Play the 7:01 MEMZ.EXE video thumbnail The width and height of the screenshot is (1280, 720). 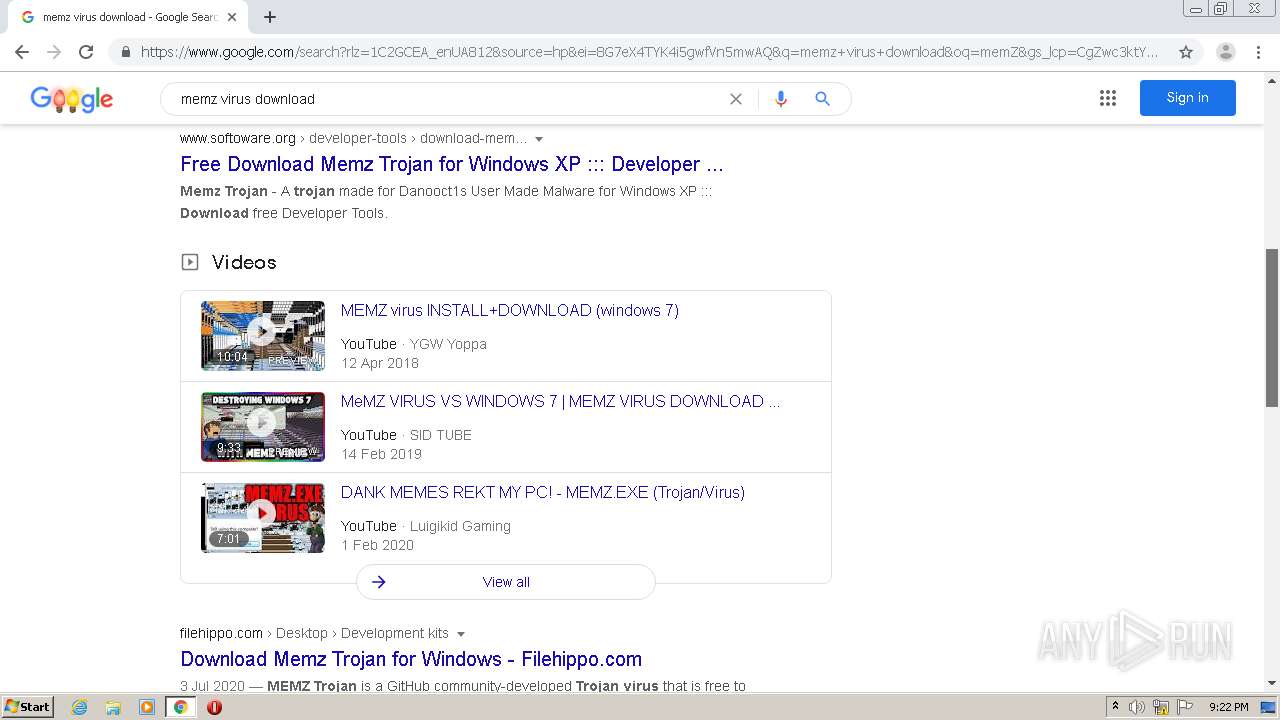coord(262,518)
